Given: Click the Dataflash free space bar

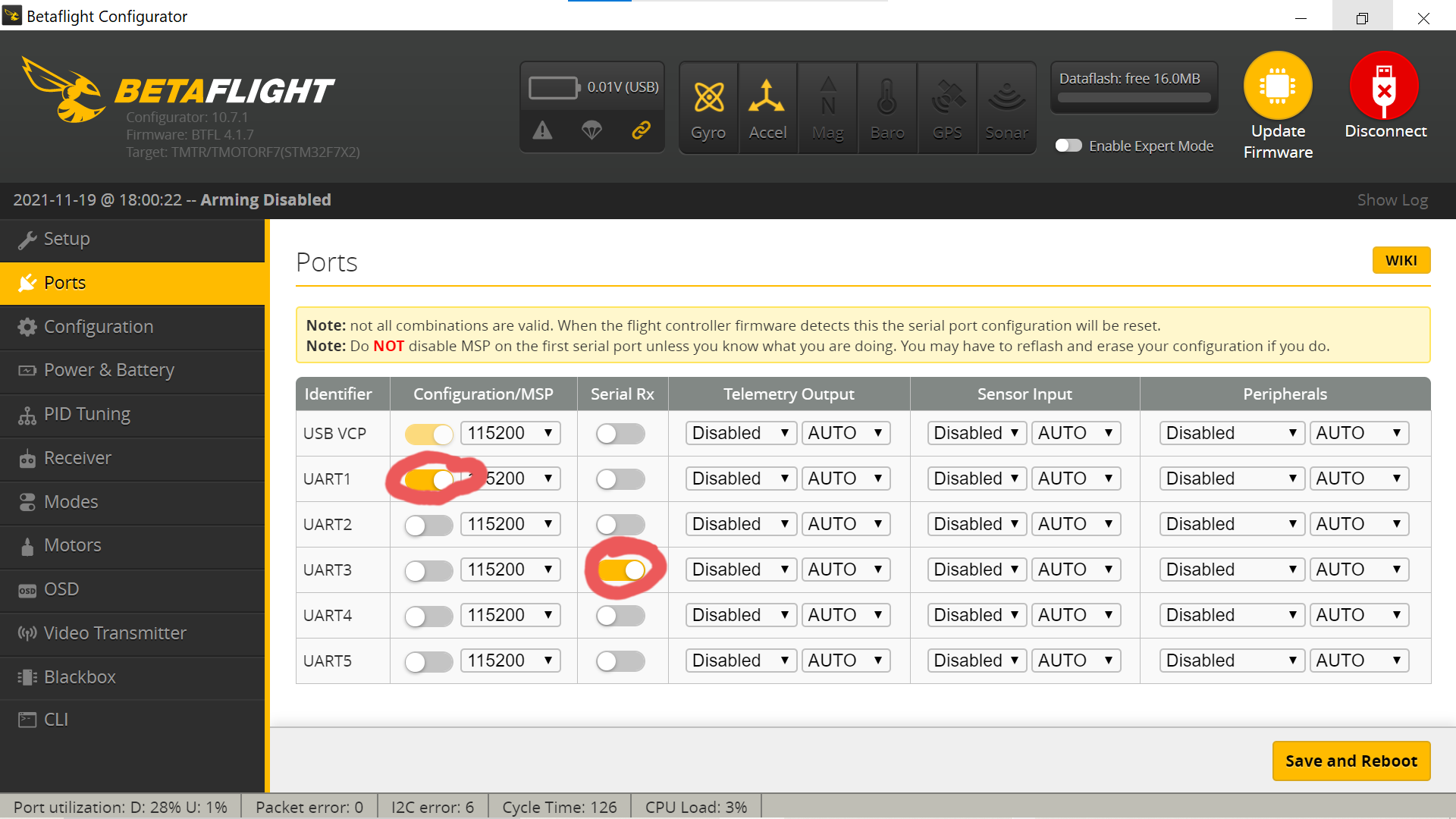Looking at the screenshot, I should [1134, 97].
